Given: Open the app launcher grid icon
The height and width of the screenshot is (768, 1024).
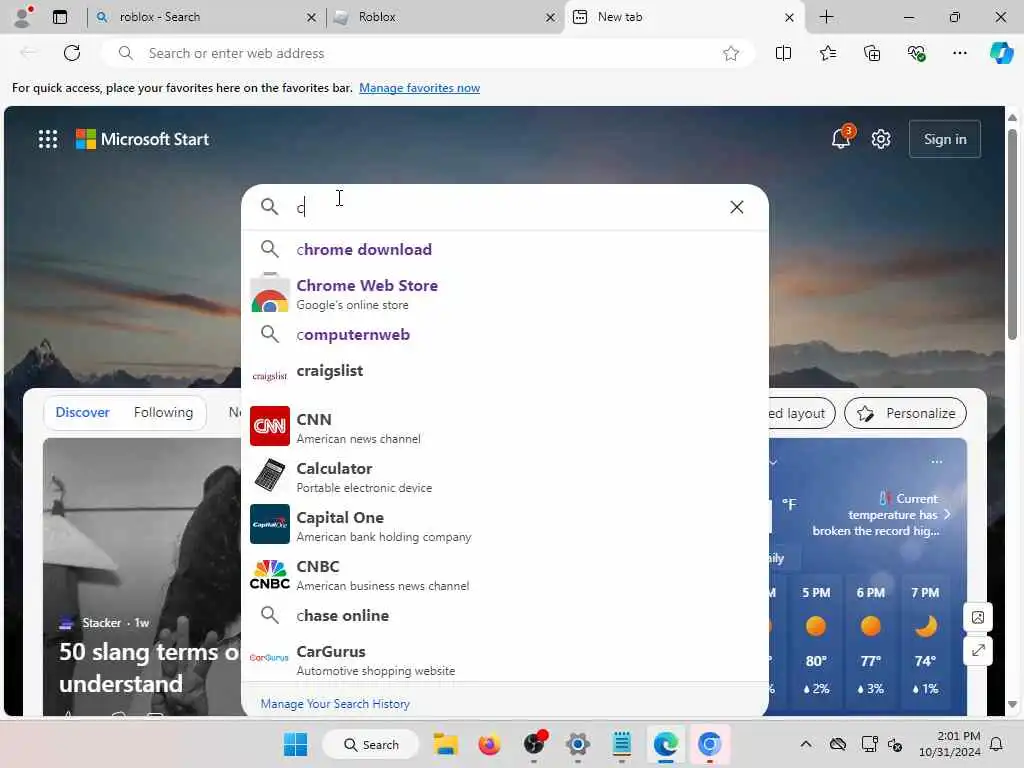Looking at the screenshot, I should click(x=48, y=139).
